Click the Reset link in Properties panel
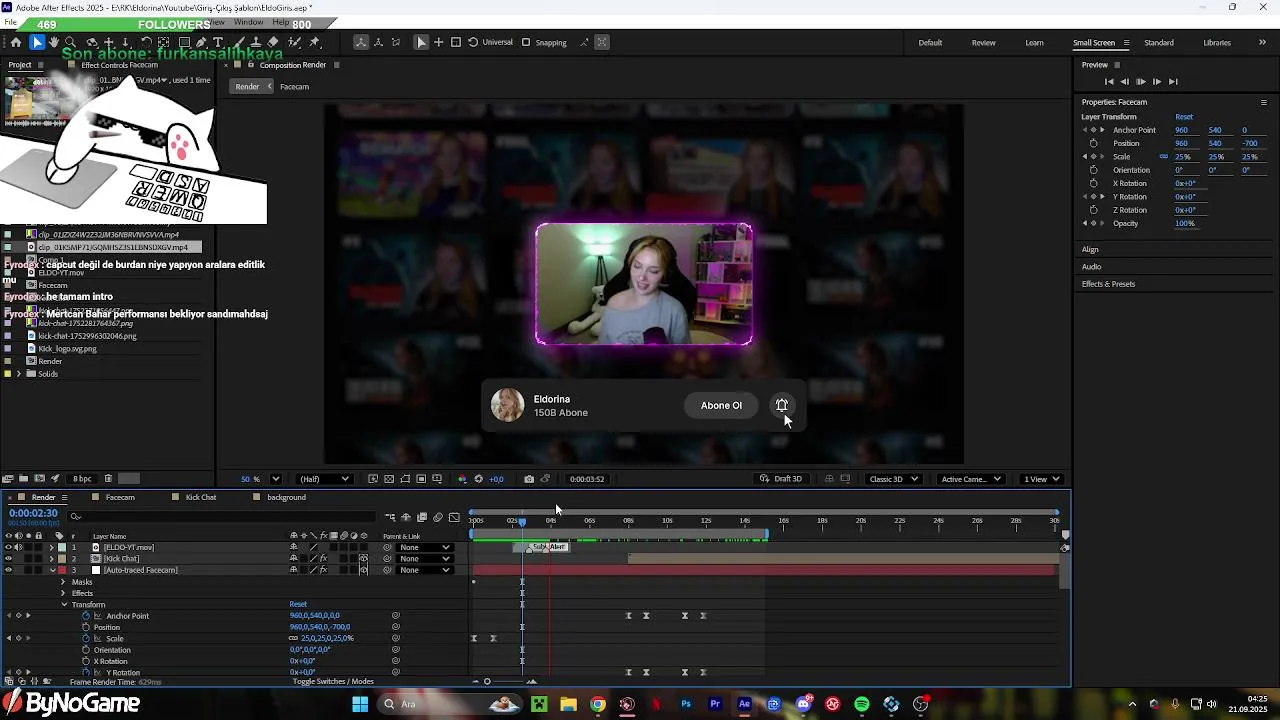The width and height of the screenshot is (1280, 720). [x=1184, y=117]
